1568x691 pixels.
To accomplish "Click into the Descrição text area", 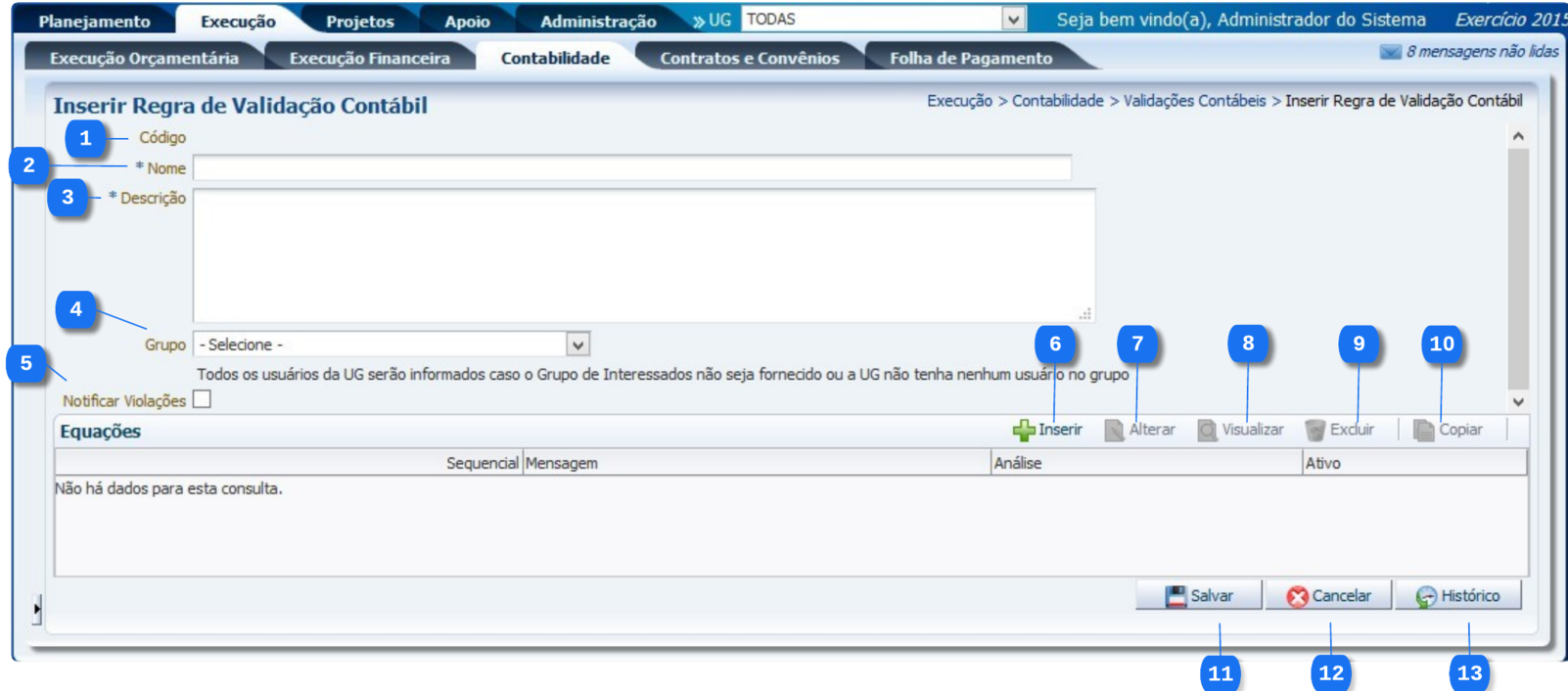I will point(643,254).
